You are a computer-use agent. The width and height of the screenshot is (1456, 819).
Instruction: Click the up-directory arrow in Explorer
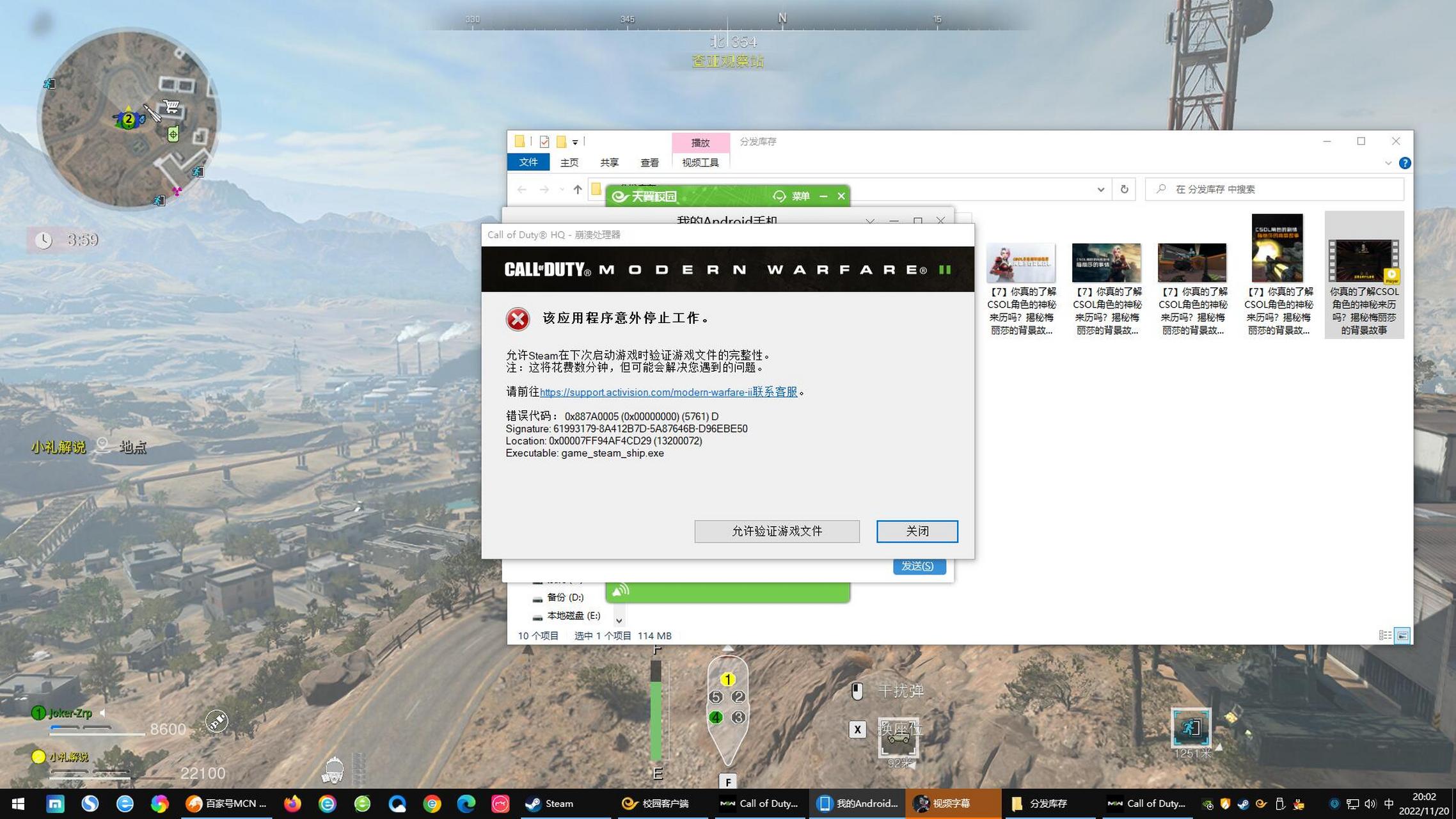click(x=578, y=189)
